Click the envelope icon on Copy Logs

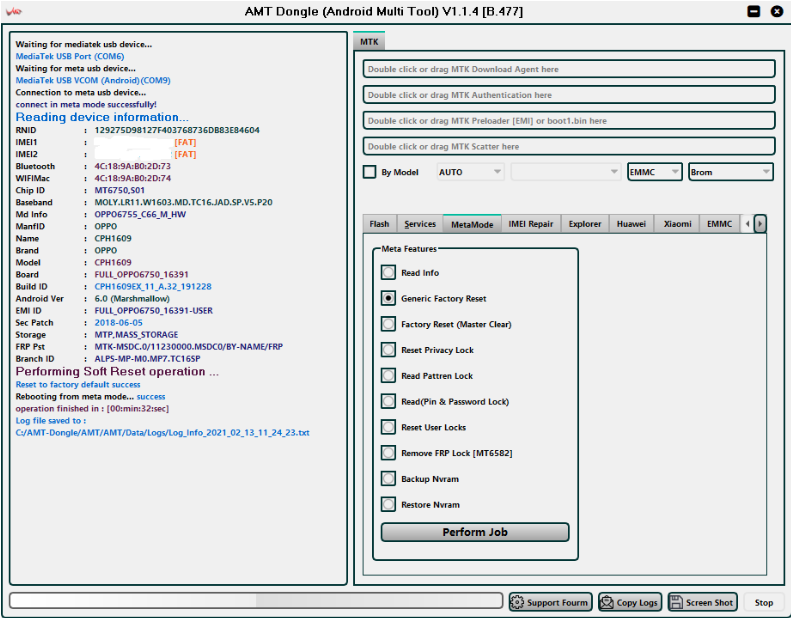point(606,602)
